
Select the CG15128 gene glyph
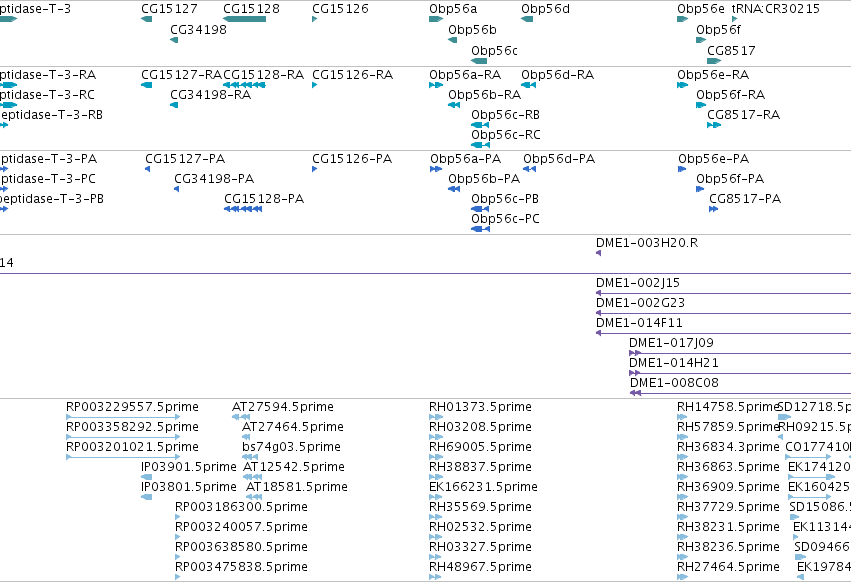244,19
